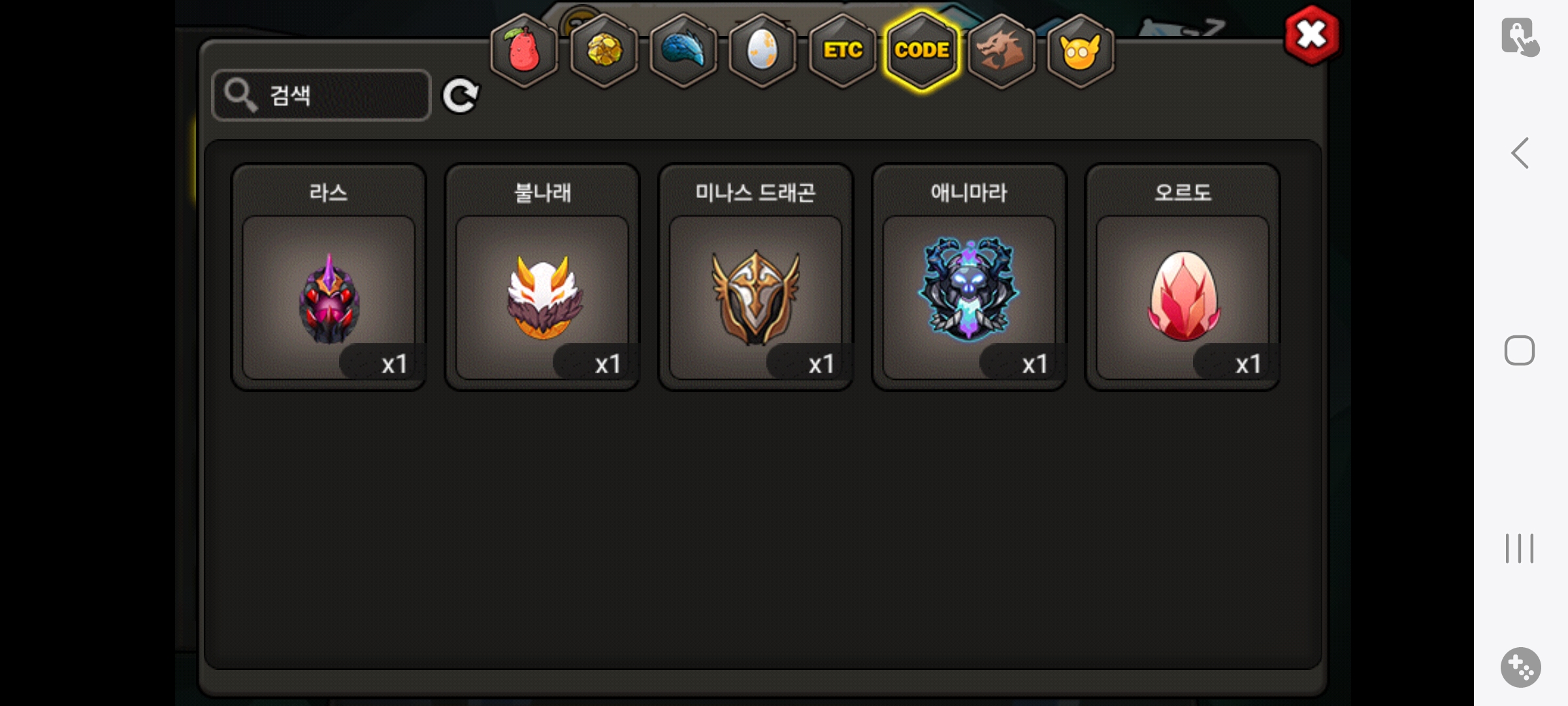Open Android recent apps bars
The height and width of the screenshot is (706, 1568).
pyautogui.click(x=1520, y=548)
